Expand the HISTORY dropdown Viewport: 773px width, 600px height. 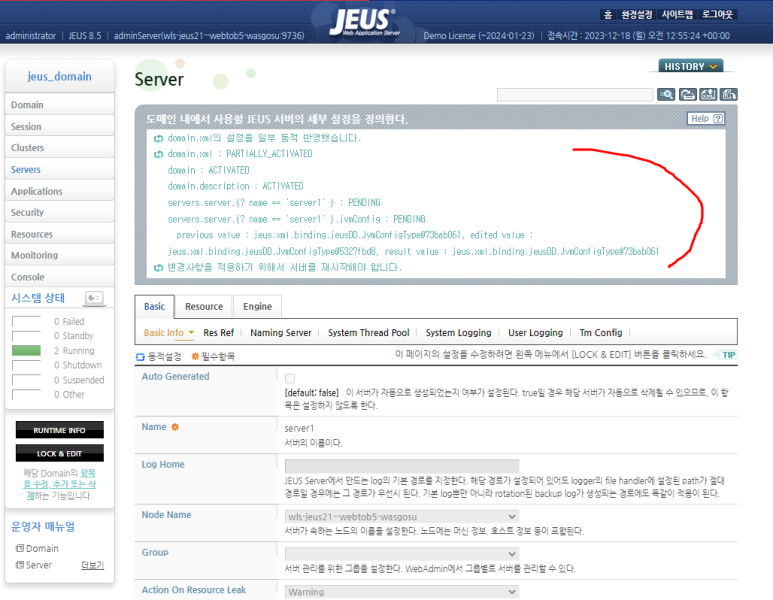point(691,66)
